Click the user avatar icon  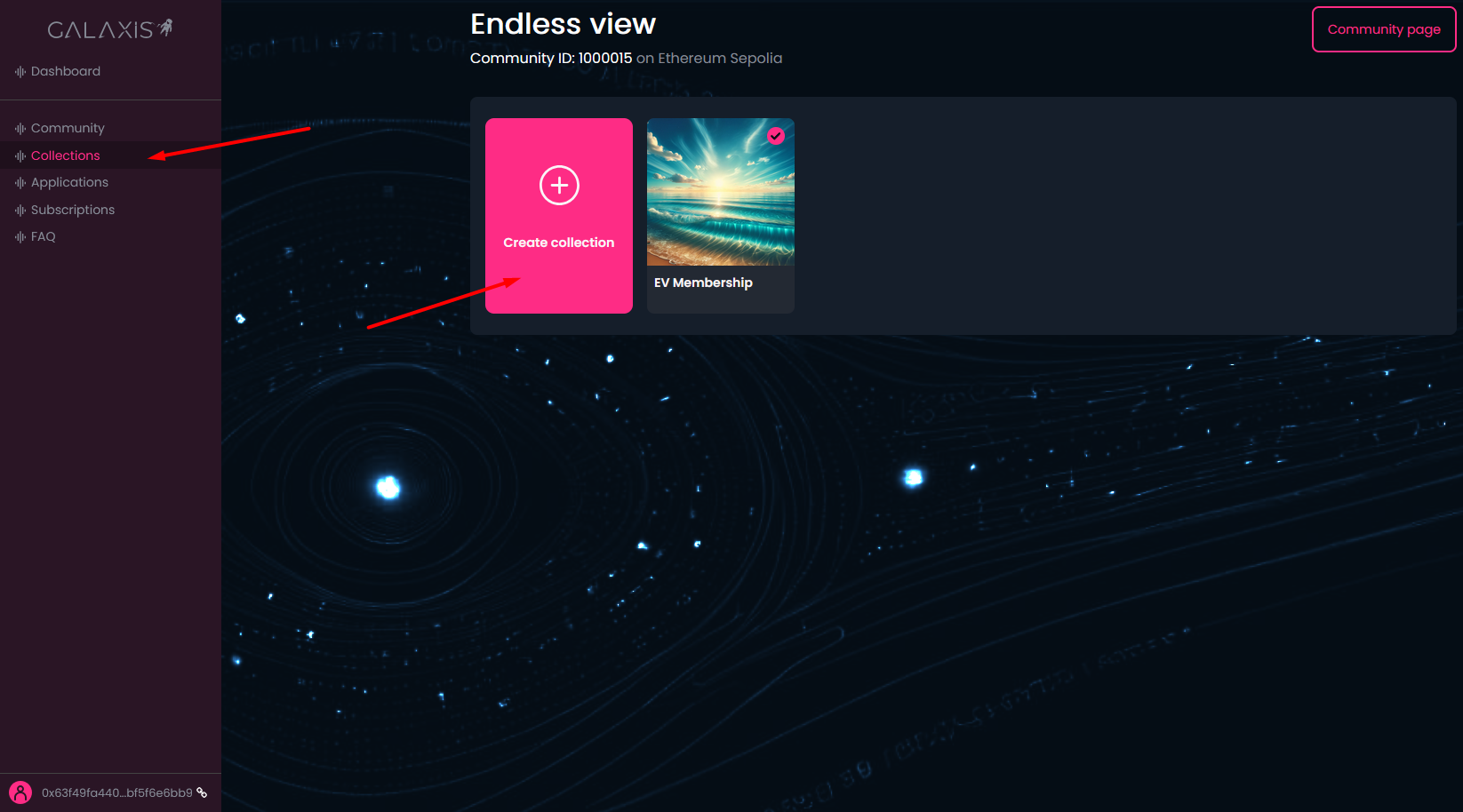[x=20, y=792]
